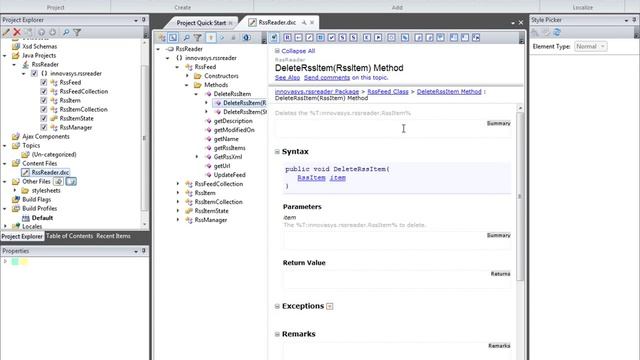Image resolution: width=640 pixels, height=360 pixels.
Task: Click the move down arrow icon in Project Explorer
Action: point(53,32)
